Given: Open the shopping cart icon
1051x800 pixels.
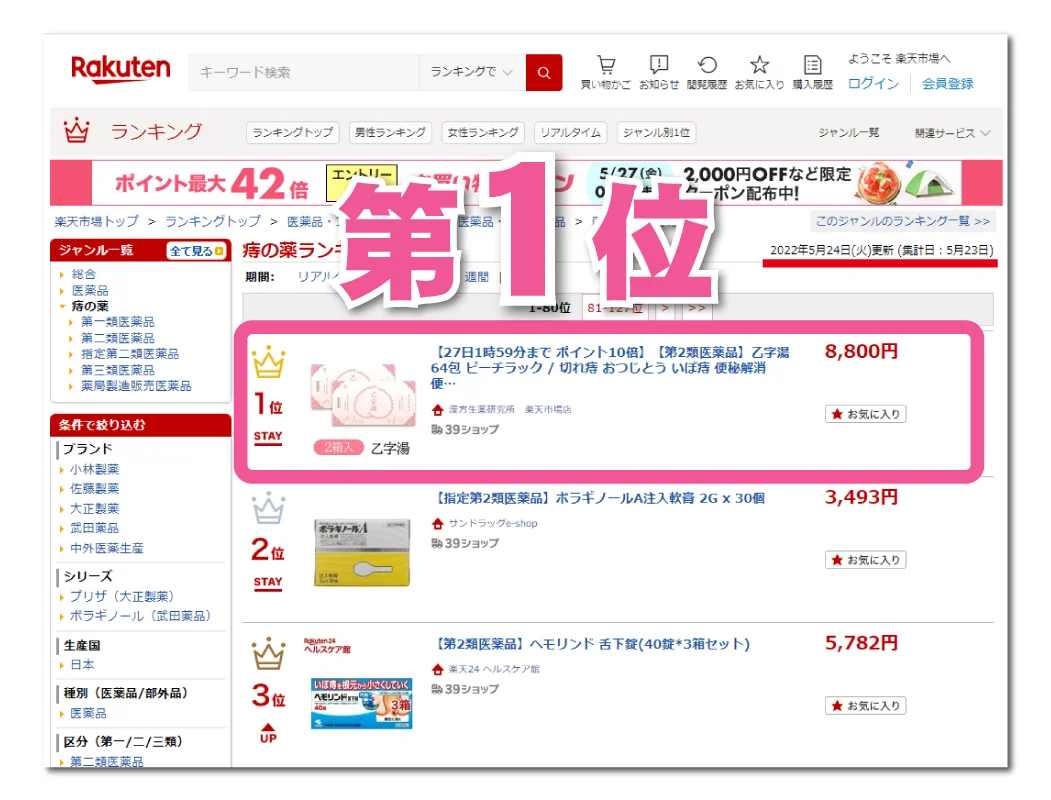Looking at the screenshot, I should click(606, 65).
